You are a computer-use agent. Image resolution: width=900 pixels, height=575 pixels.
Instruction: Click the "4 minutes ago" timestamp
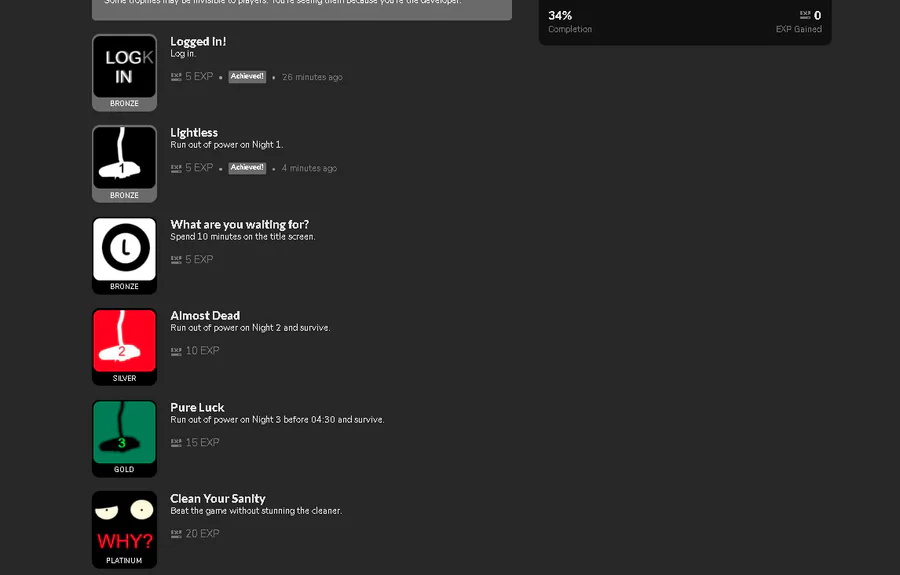(309, 168)
